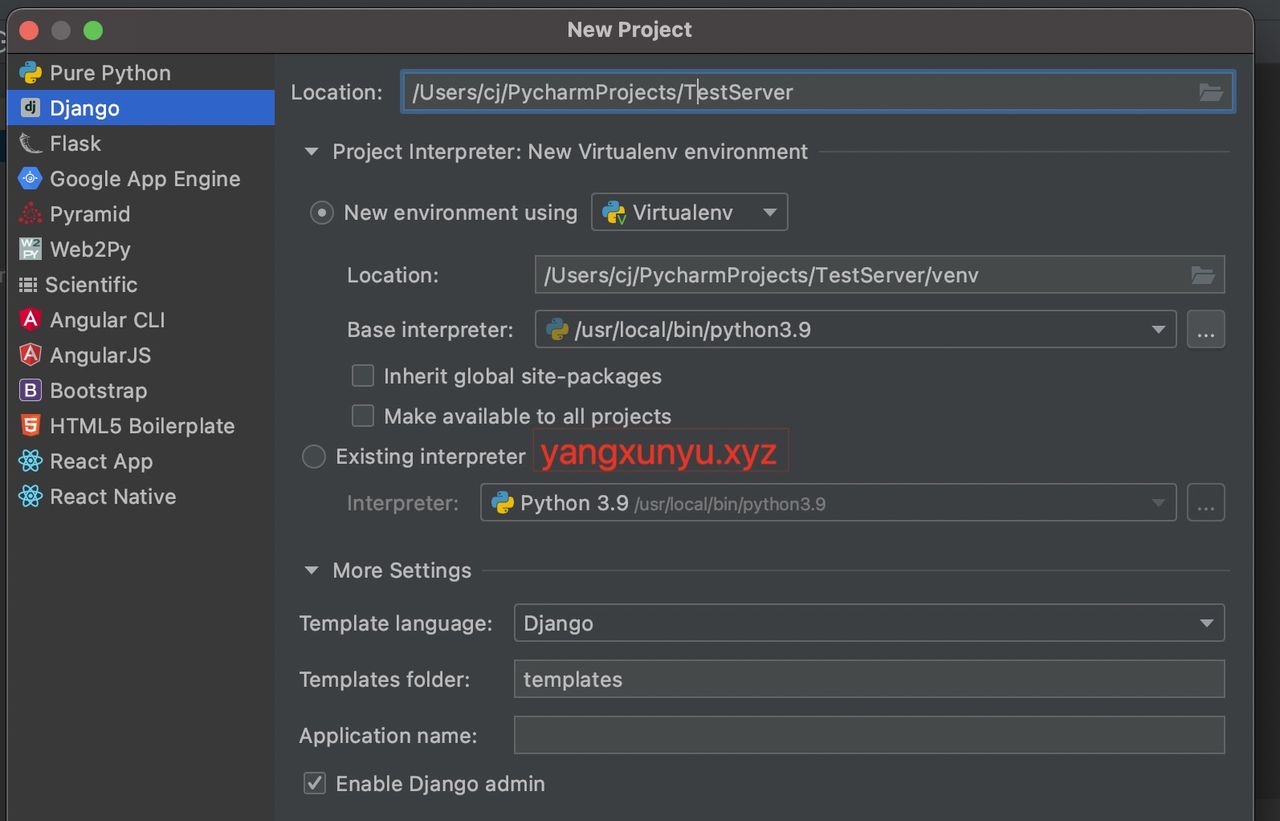Click the React Native icon
This screenshot has width=1280, height=821.
(x=31, y=497)
